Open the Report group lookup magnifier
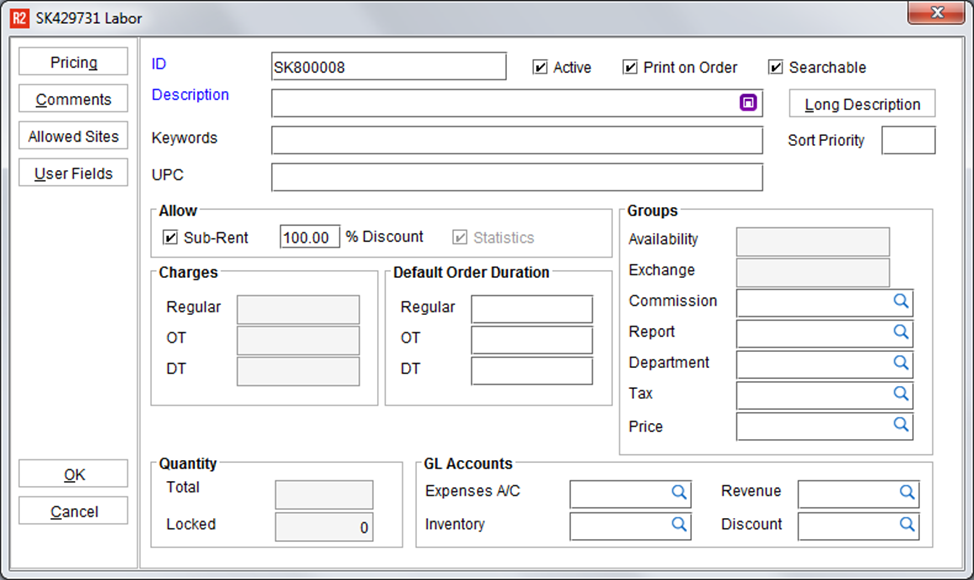 (901, 332)
